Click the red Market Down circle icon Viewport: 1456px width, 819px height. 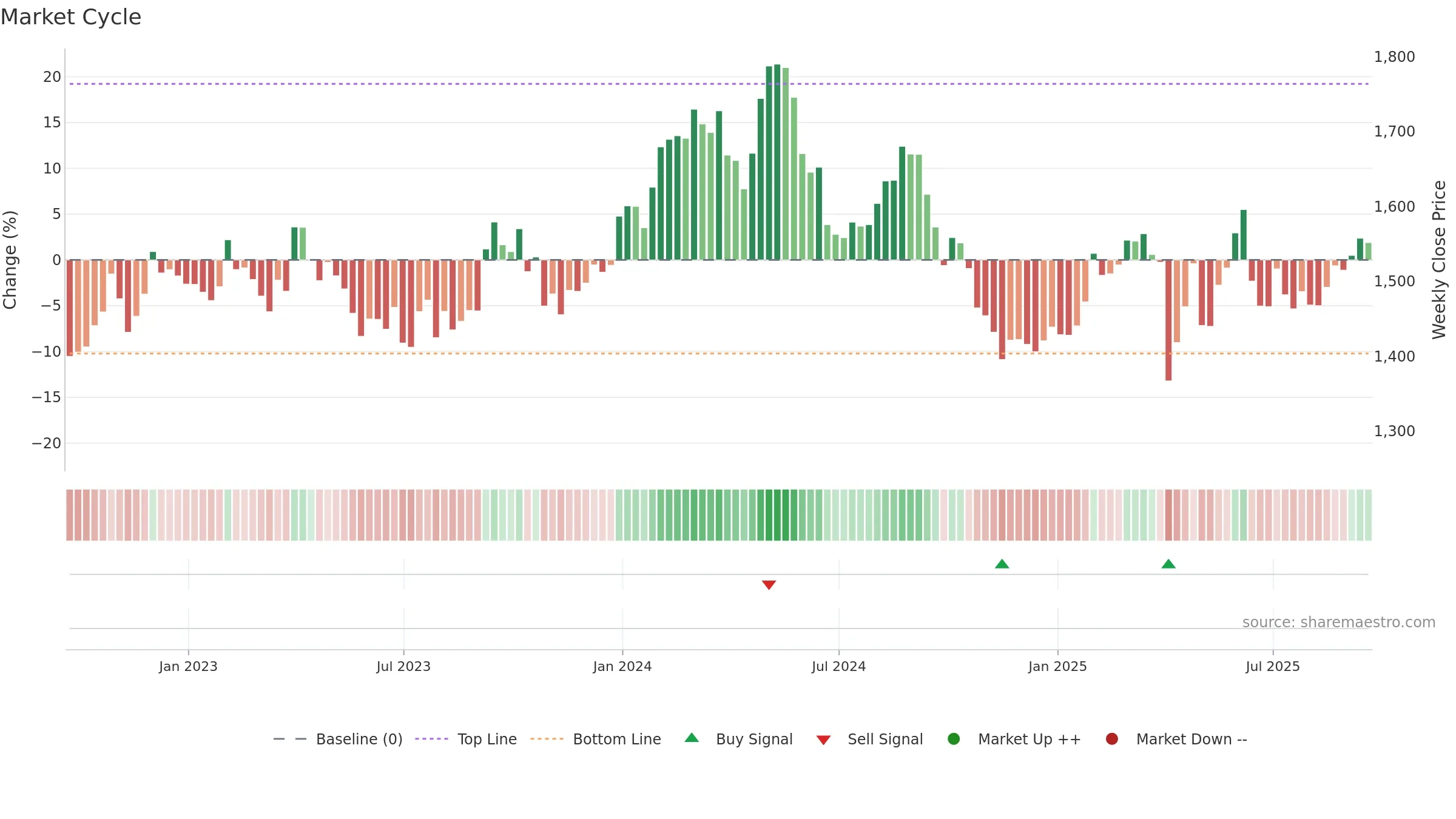coord(1112,739)
